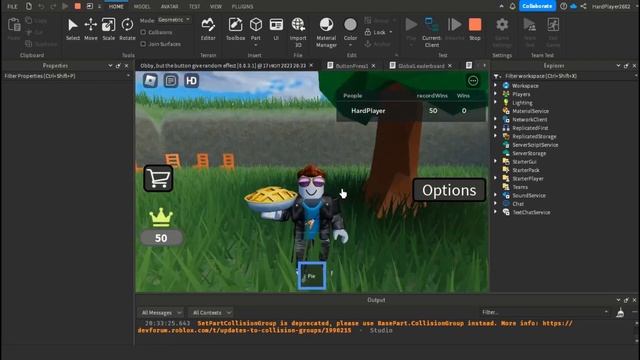Open the Part type dropdown arrow
Viewport: 640px width, 360px height.
[x=256, y=44]
